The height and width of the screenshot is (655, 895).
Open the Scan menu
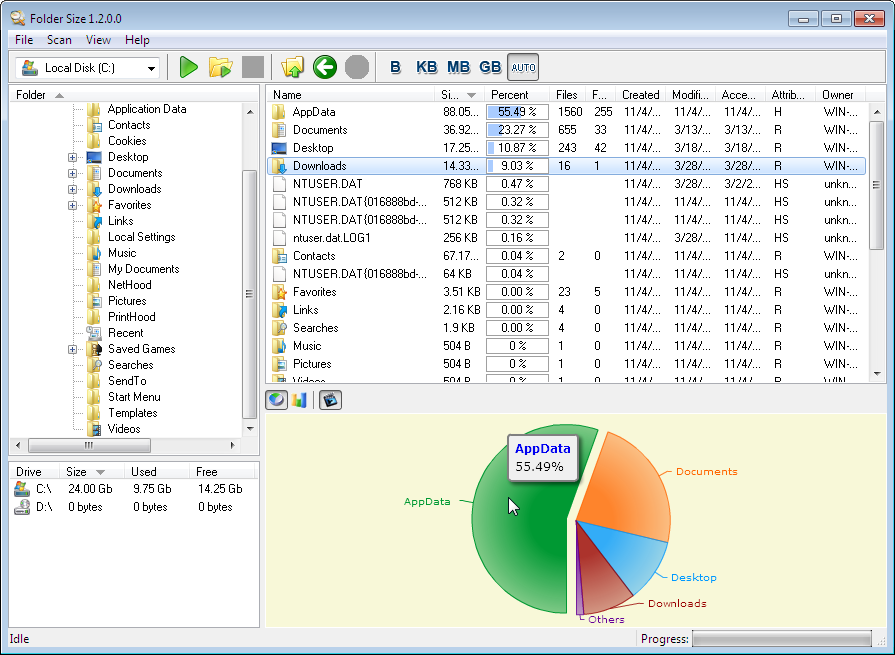(58, 40)
